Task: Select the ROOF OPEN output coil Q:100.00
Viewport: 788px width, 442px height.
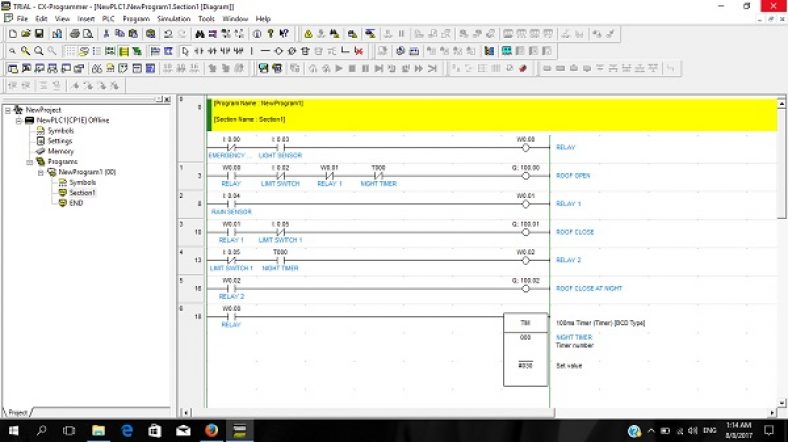Action: click(x=526, y=176)
